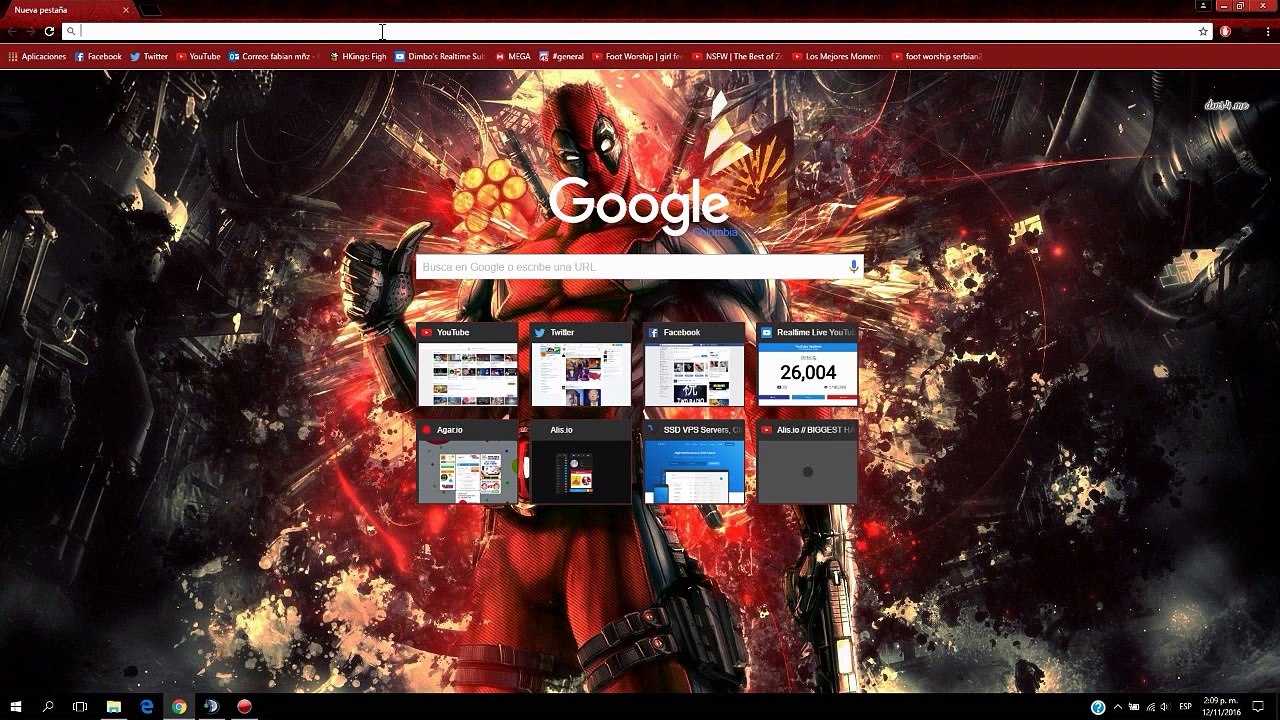
Task: Switch the ESP input language
Action: (x=1186, y=707)
